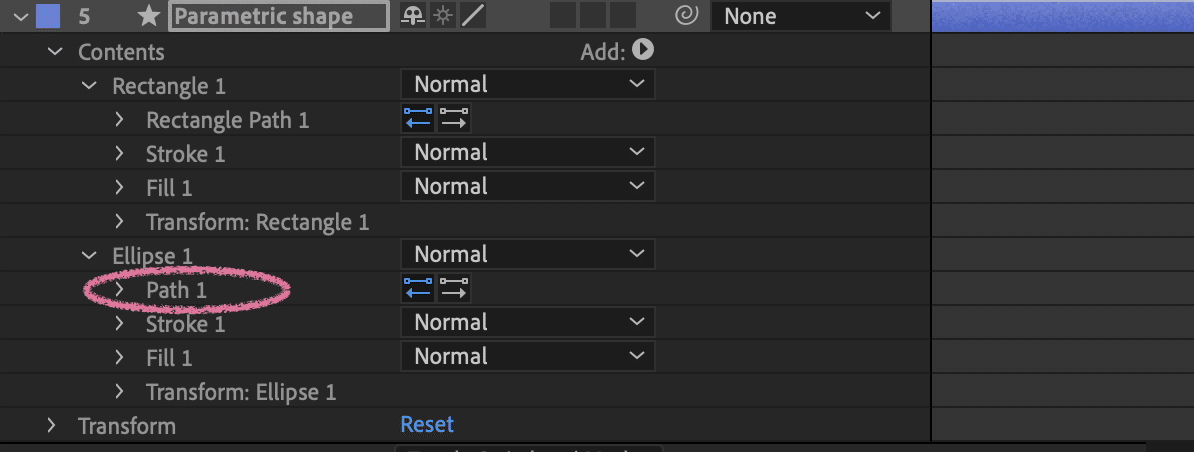Click the Add shape contents arrow button
The height and width of the screenshot is (452, 1194).
coord(643,50)
